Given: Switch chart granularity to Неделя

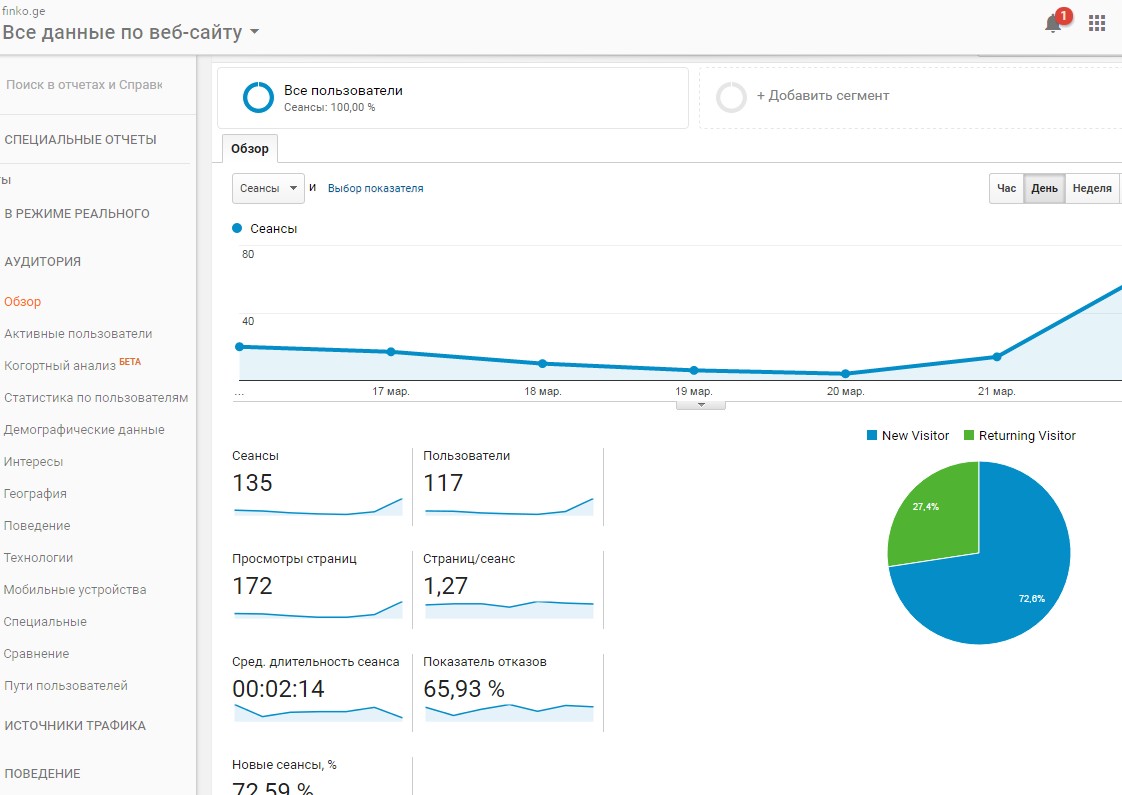Looking at the screenshot, I should [1091, 188].
